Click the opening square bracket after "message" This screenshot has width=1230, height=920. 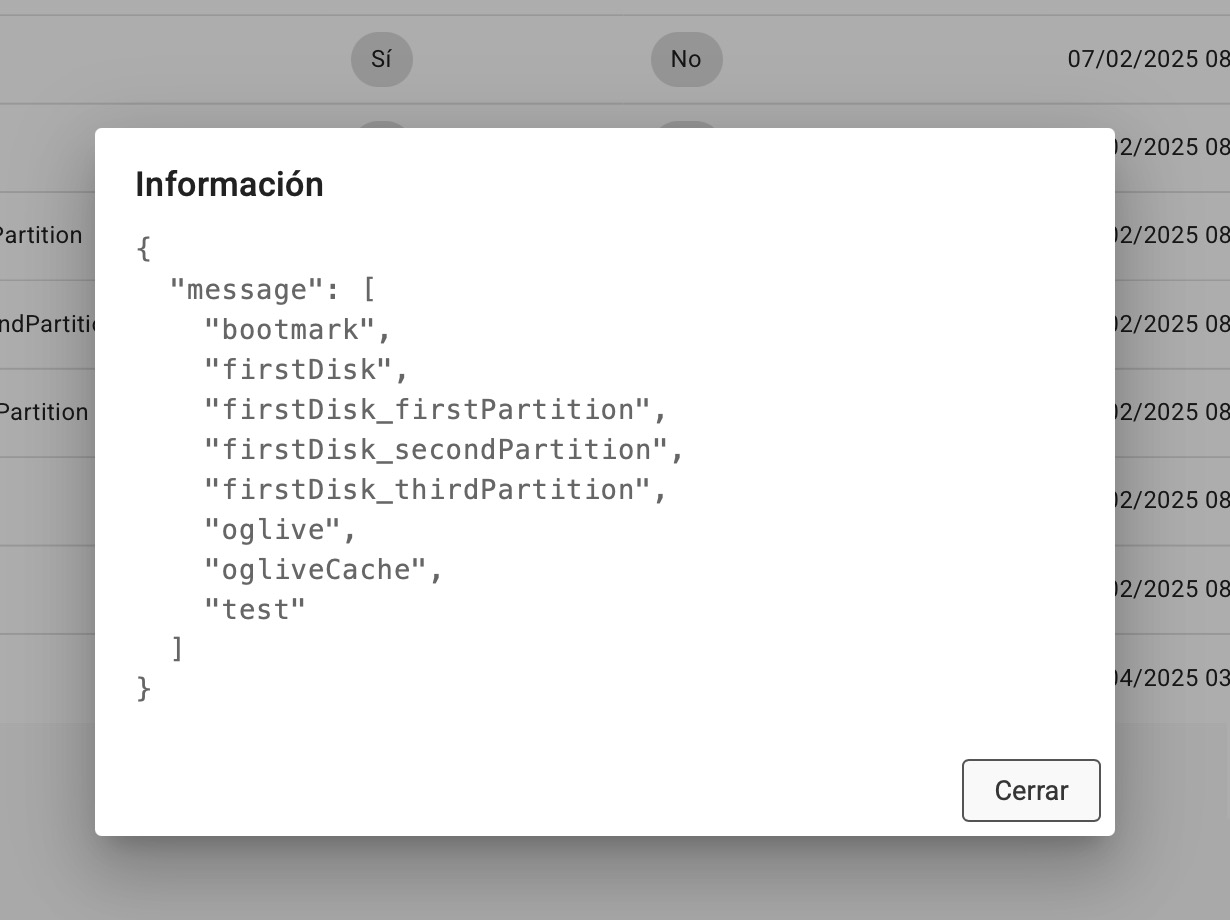tap(368, 290)
